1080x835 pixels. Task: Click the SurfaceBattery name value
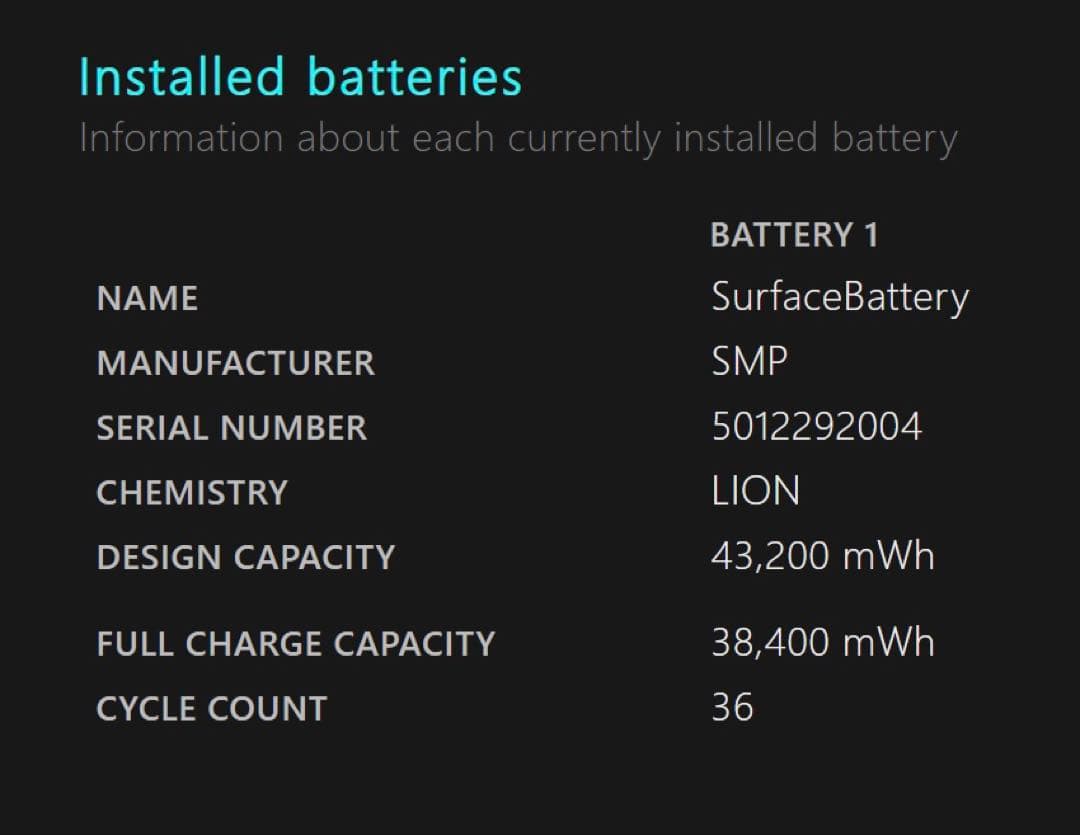click(840, 297)
